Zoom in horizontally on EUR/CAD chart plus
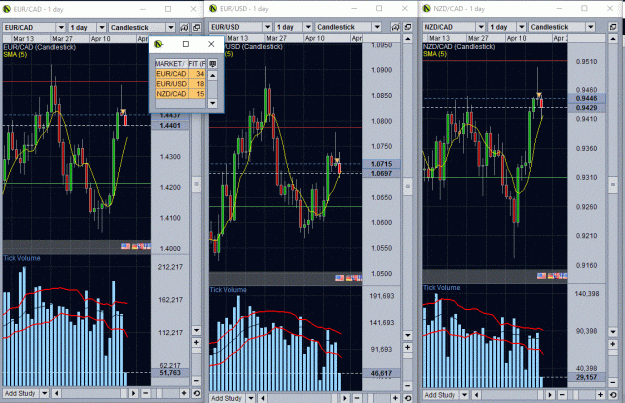 click(184, 393)
